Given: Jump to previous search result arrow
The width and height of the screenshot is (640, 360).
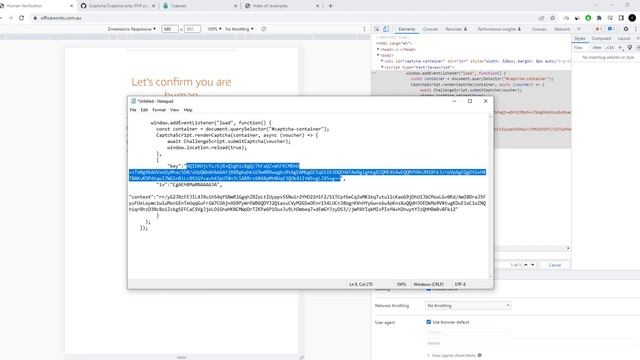Looking at the screenshot, I should 526,265.
